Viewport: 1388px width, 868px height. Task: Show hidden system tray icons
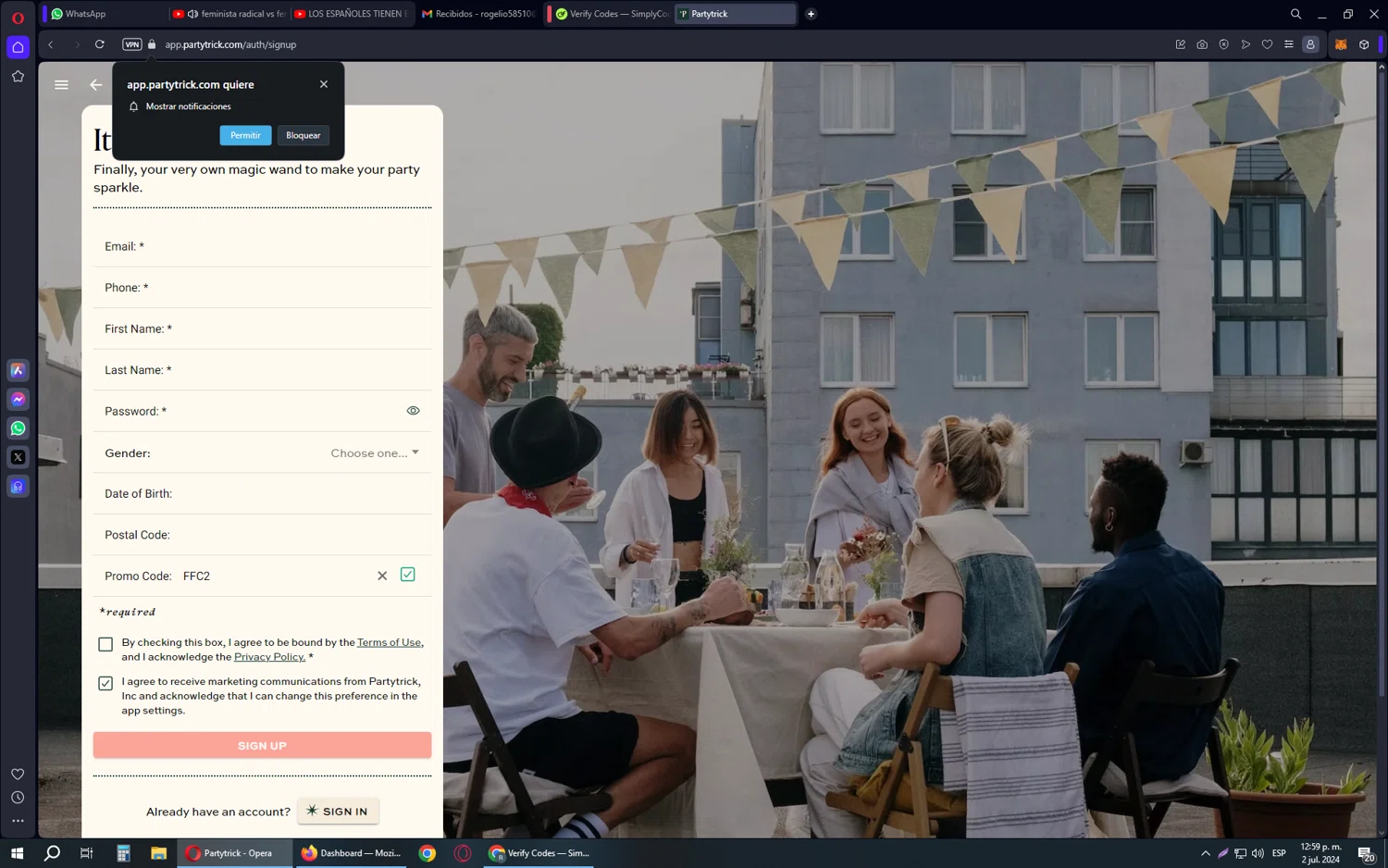pyautogui.click(x=1205, y=853)
